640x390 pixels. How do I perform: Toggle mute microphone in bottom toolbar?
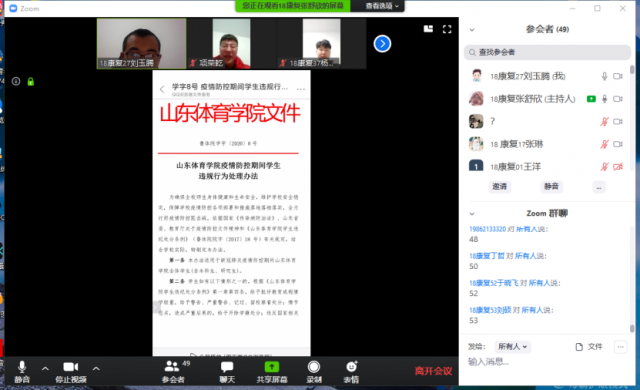tap(22, 367)
